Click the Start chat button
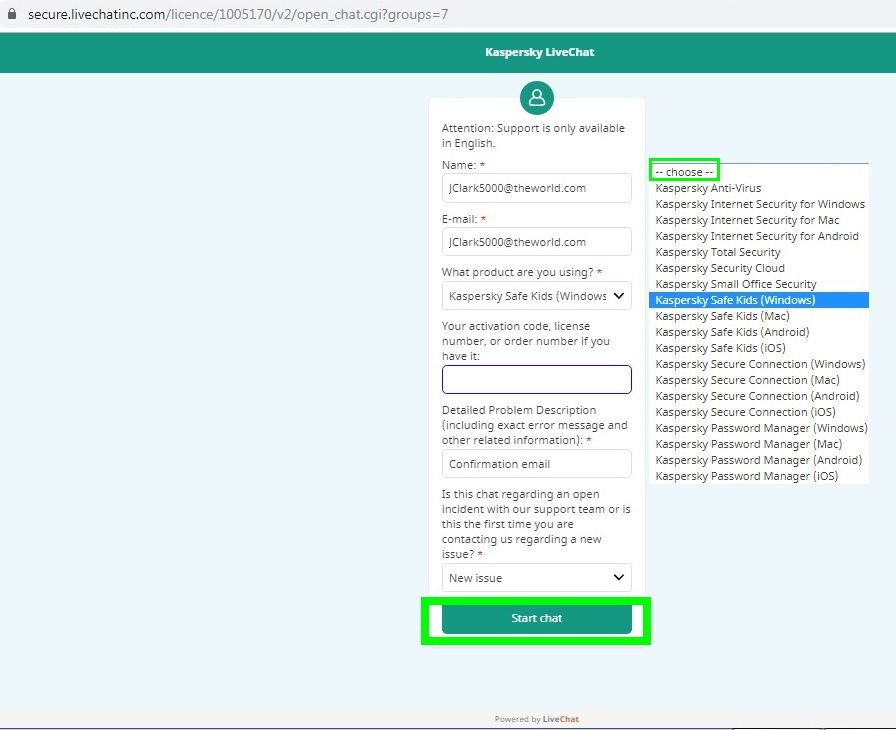The height and width of the screenshot is (730, 896). (537, 619)
